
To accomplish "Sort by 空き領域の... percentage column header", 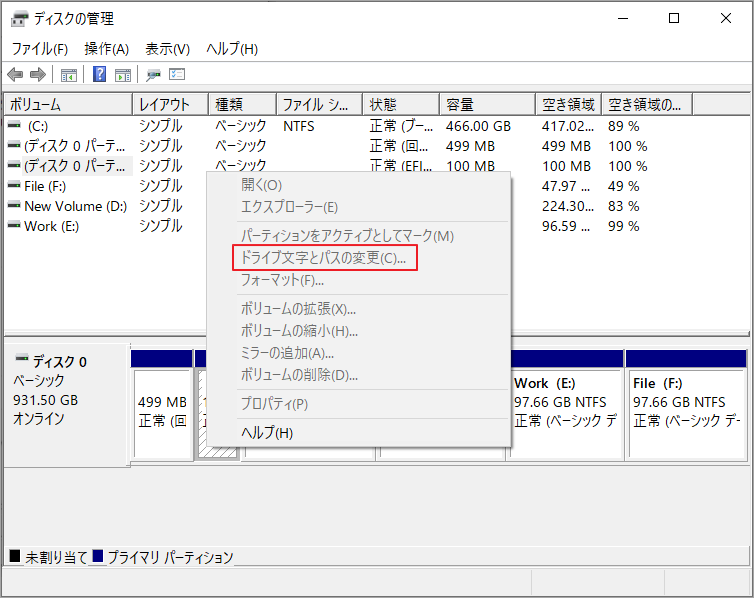I will [647, 104].
